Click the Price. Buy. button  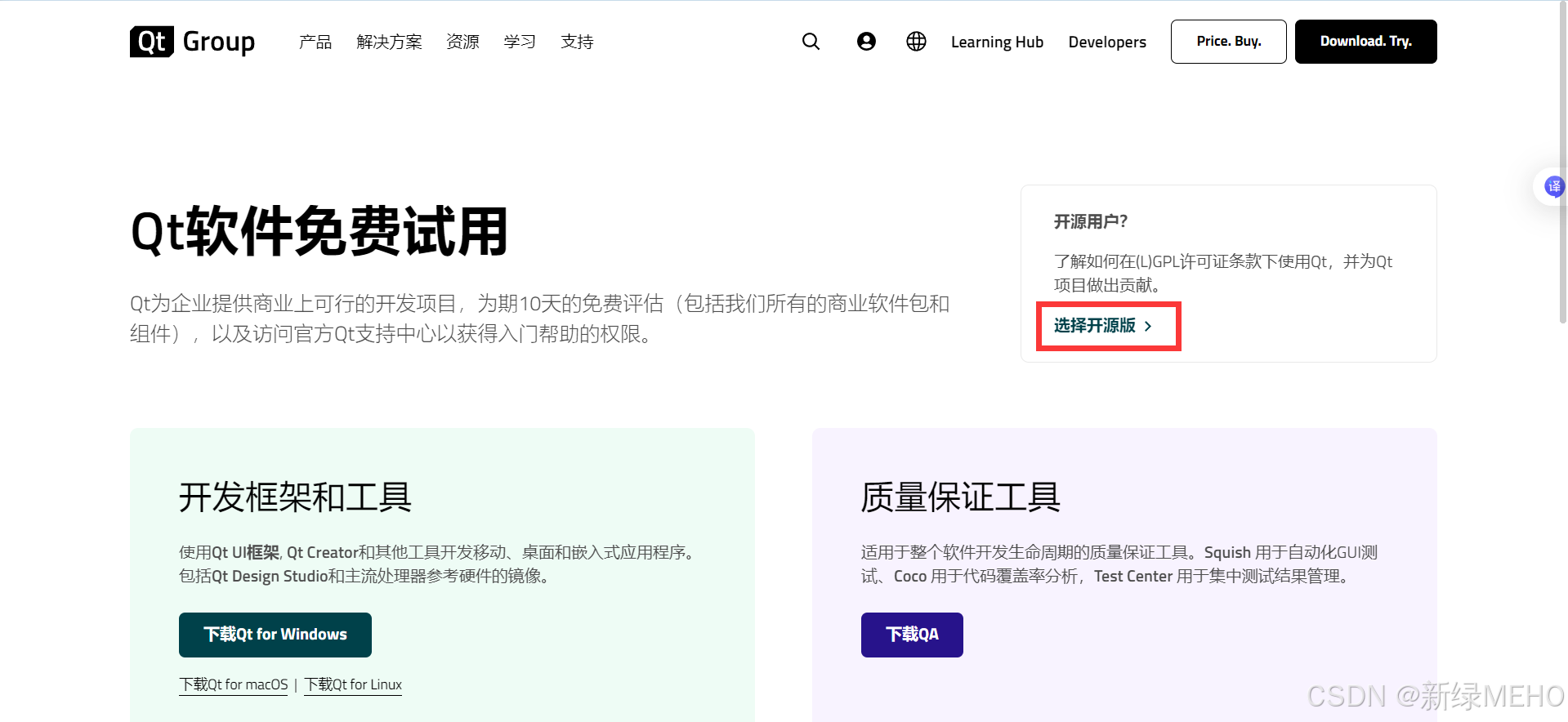click(x=1229, y=42)
